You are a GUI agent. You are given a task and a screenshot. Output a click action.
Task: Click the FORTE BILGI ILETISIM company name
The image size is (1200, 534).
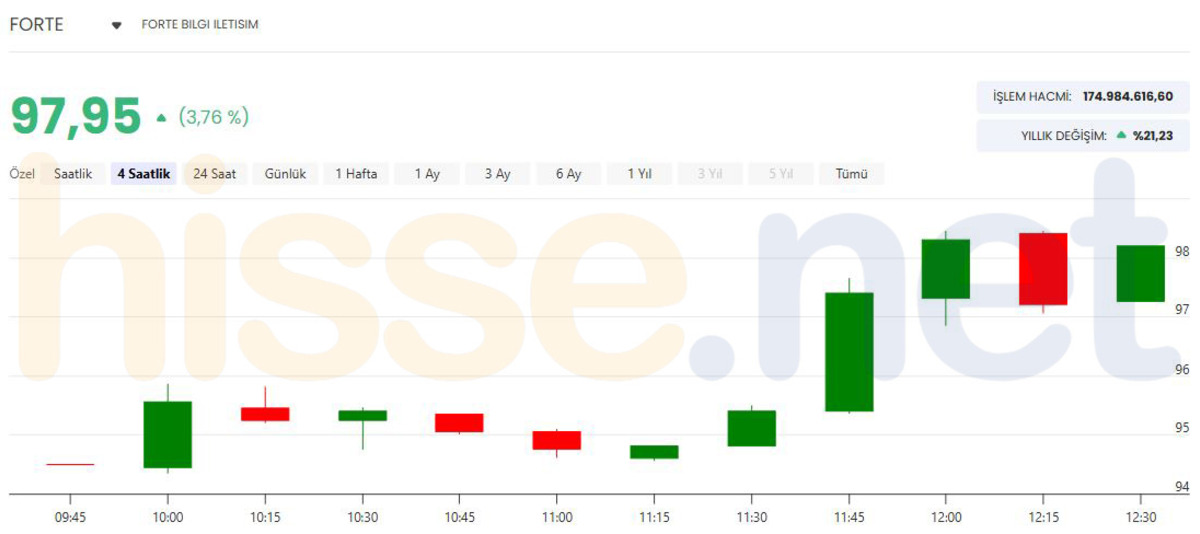point(200,25)
